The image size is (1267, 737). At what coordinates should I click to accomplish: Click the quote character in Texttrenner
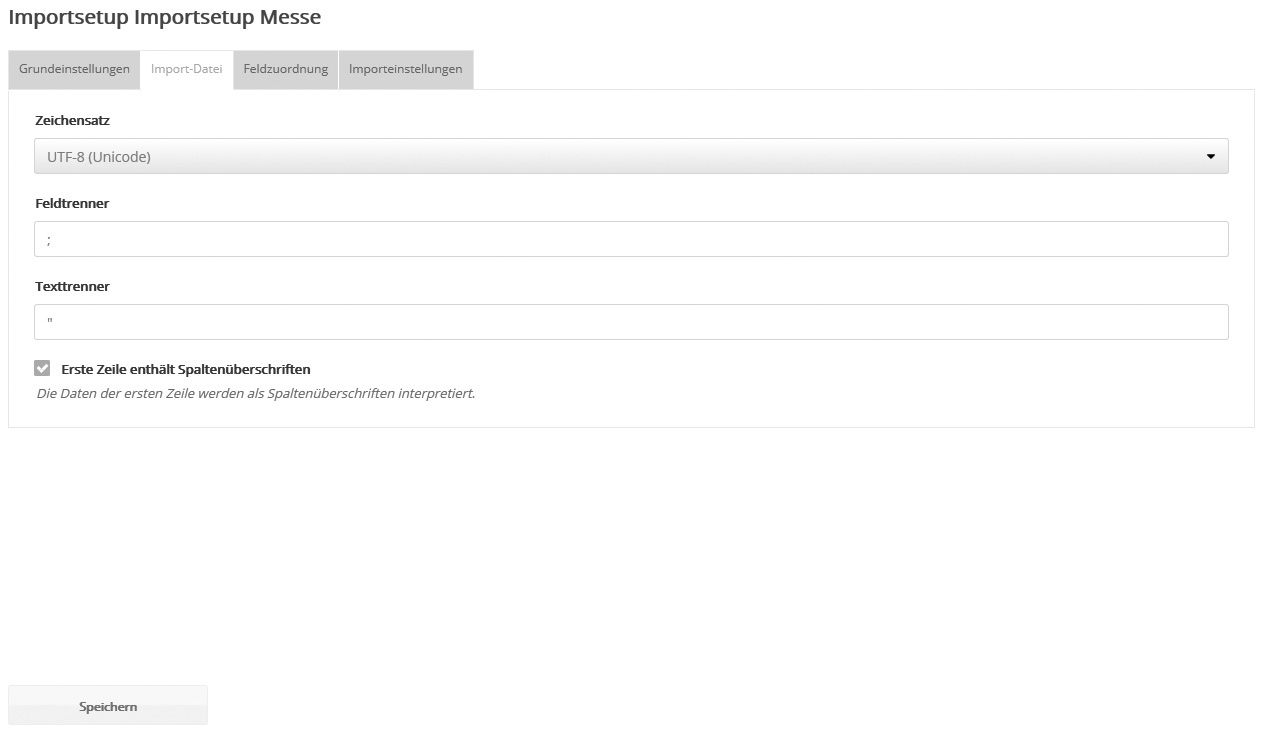tap(49, 322)
